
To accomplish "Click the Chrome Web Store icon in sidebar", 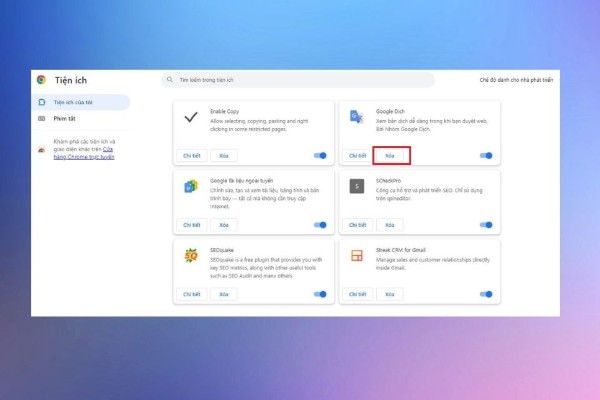I will 41,149.
